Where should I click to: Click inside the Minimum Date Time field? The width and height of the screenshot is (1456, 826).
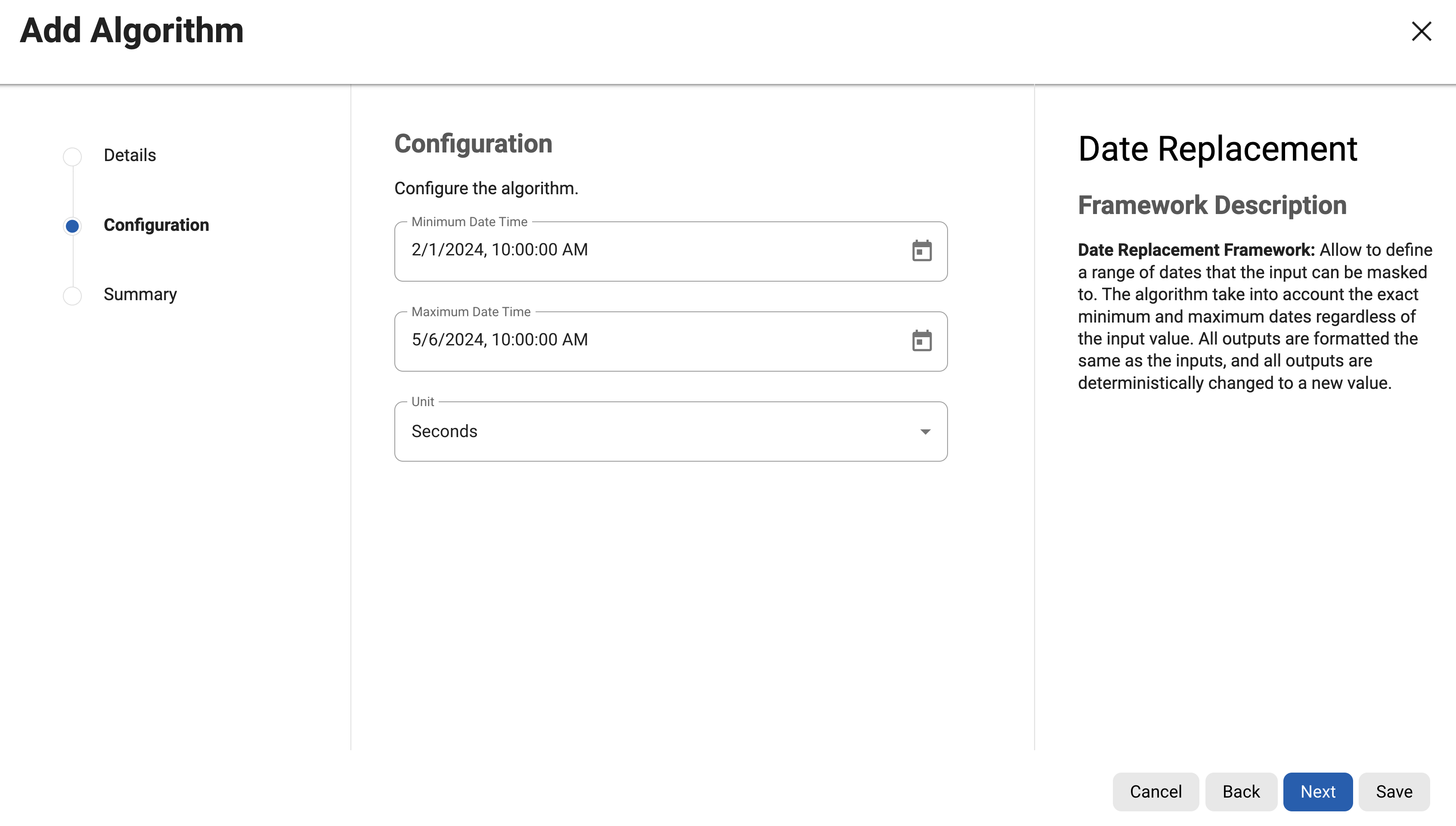pos(624,250)
